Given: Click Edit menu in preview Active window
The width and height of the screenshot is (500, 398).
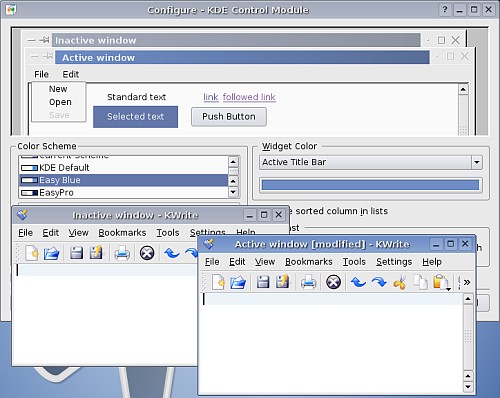Looking at the screenshot, I should [x=71, y=74].
